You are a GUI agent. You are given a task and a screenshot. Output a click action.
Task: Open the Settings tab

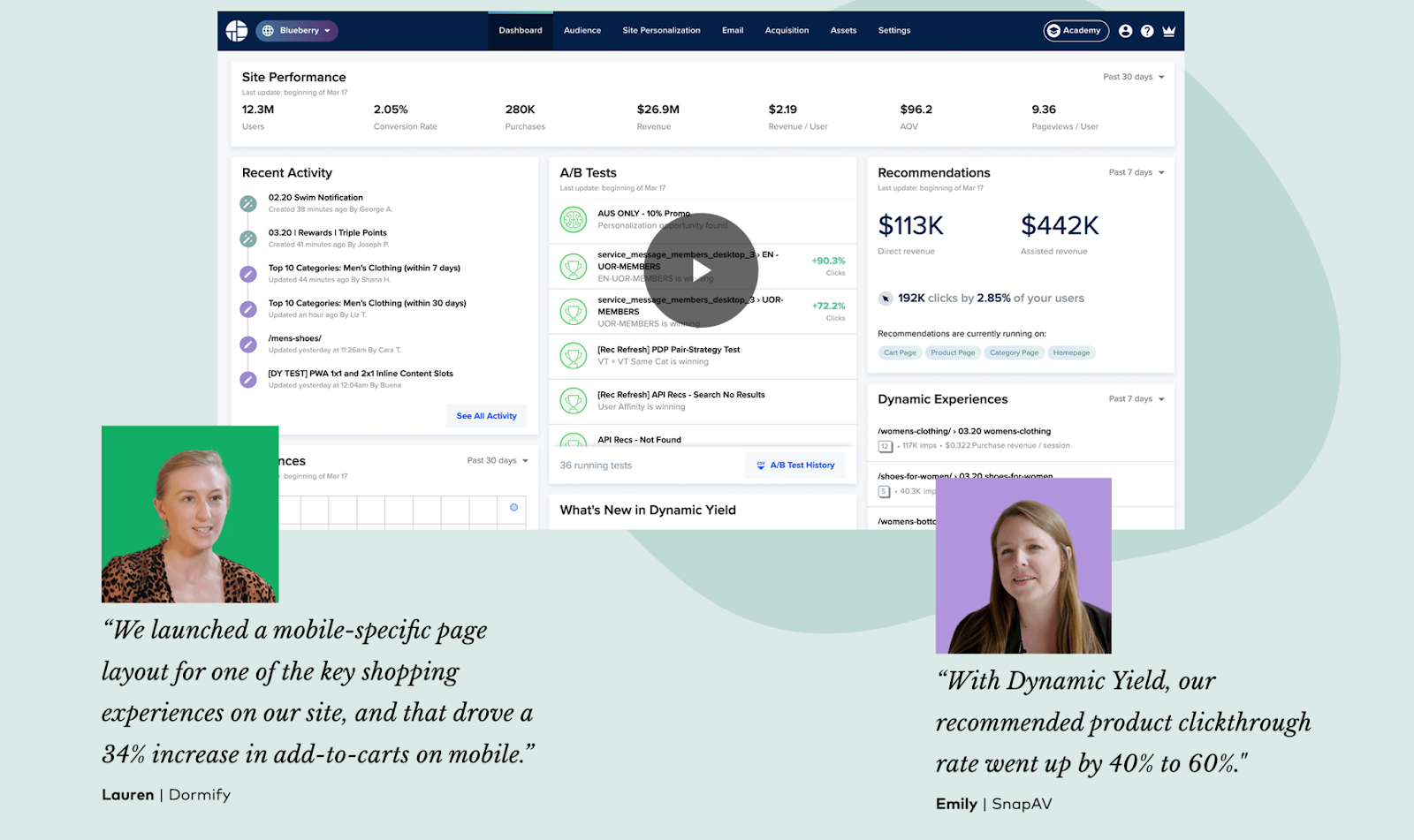894,31
